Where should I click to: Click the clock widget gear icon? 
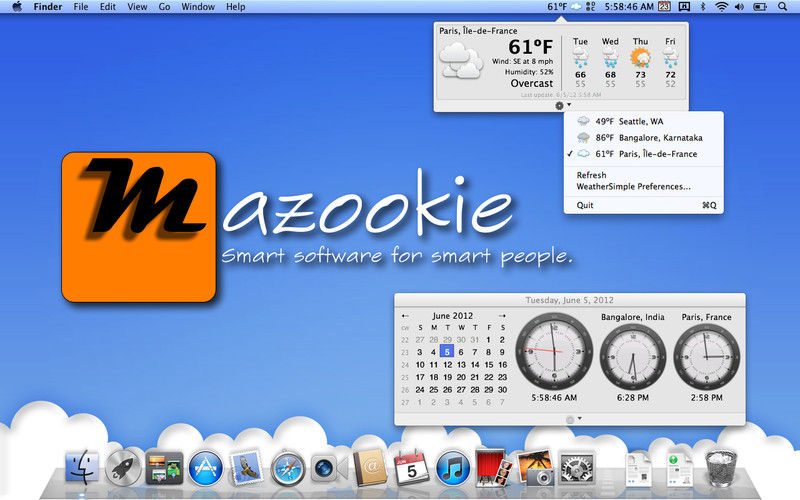pos(570,420)
